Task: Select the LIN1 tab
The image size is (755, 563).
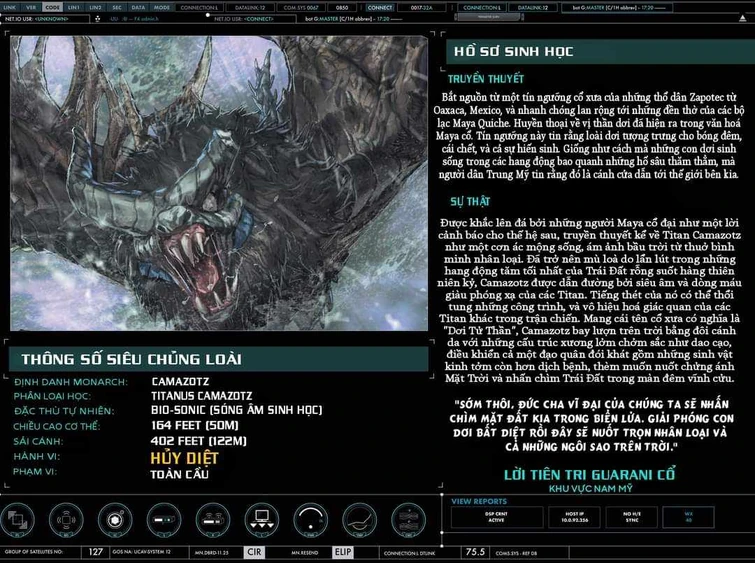Action: (74, 7)
